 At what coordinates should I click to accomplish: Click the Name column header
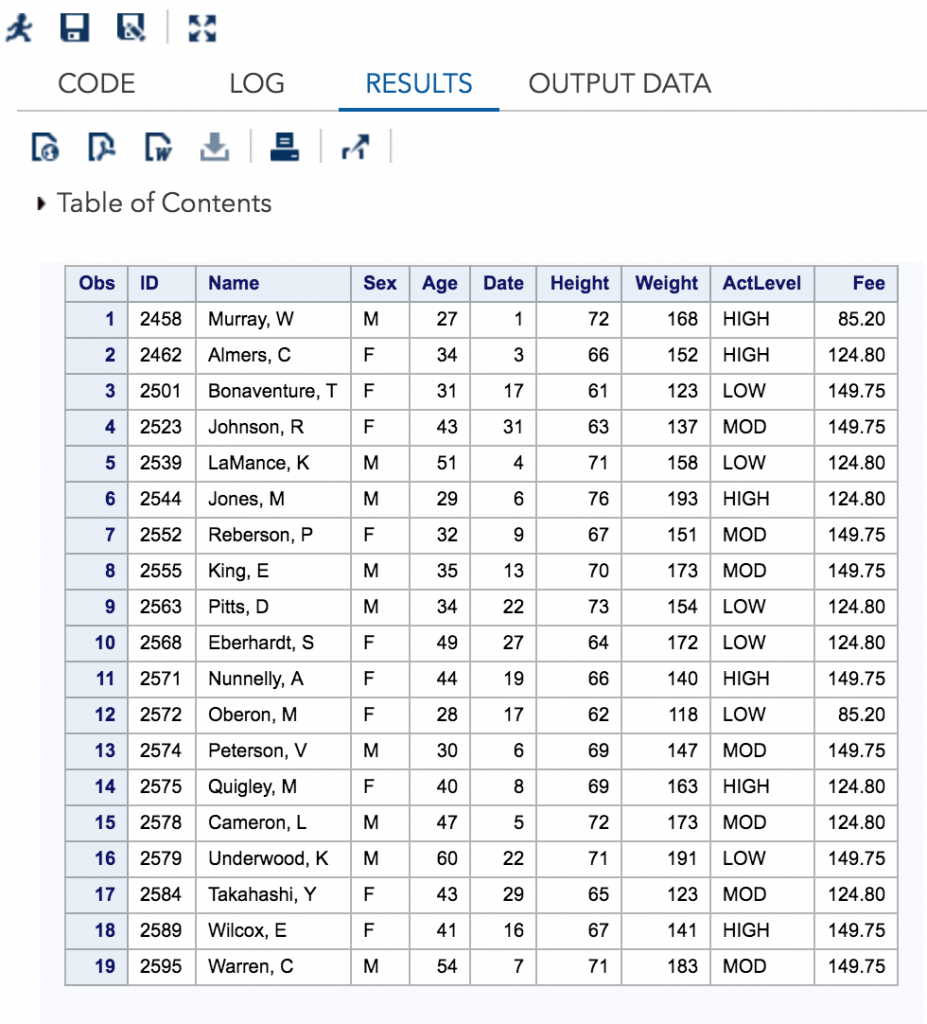[273, 283]
